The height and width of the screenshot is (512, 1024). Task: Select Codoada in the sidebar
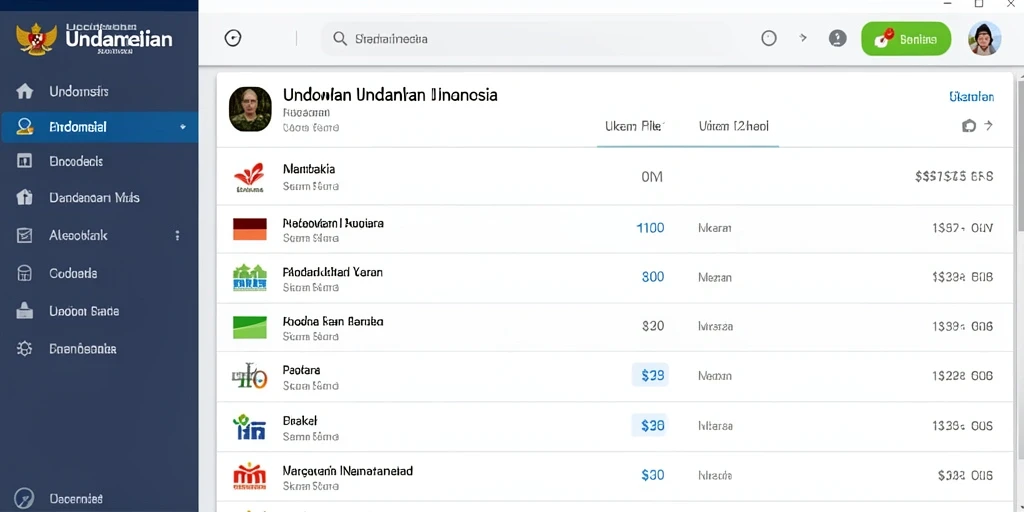click(73, 274)
